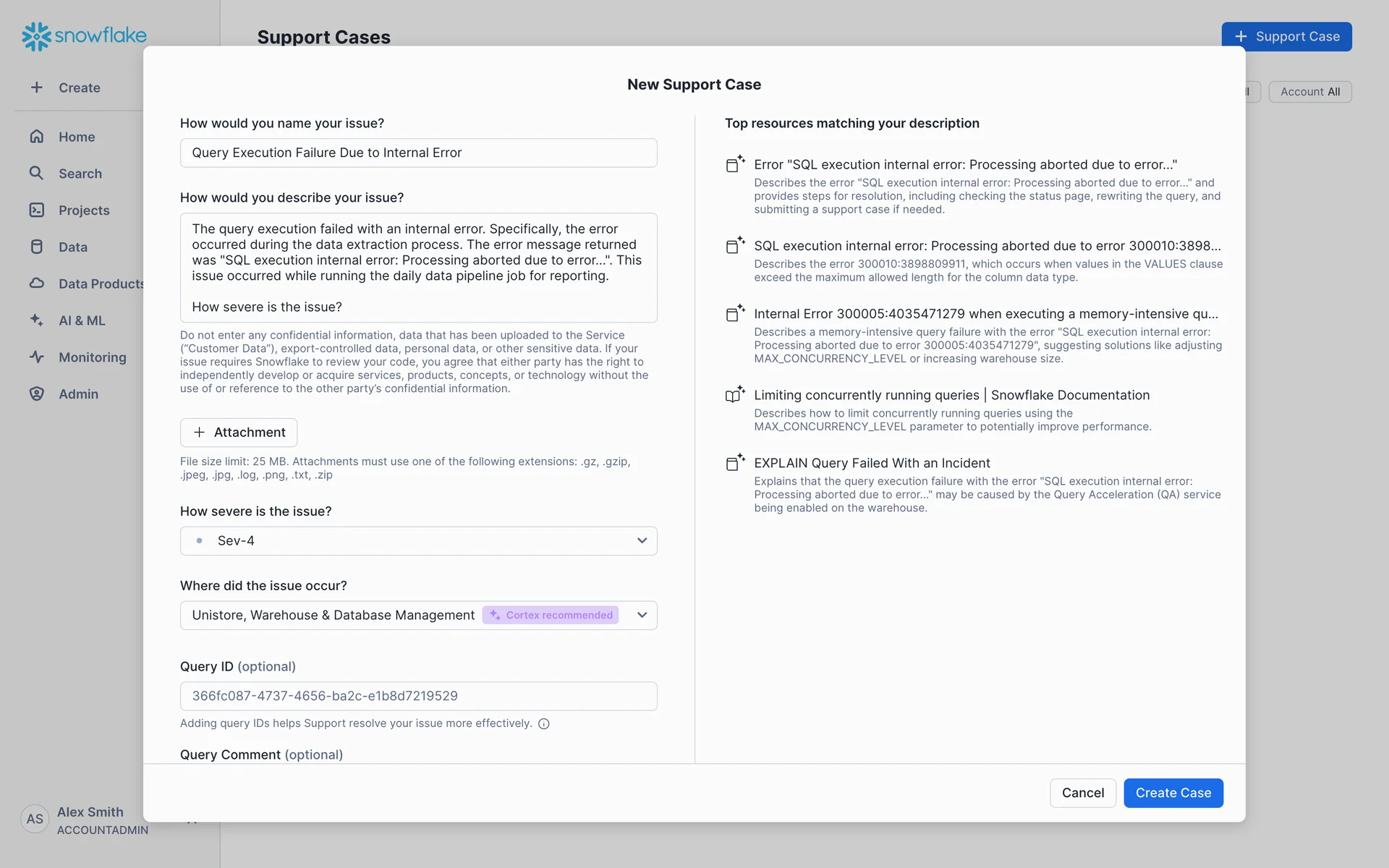Click the Projects icon in sidebar
This screenshot has height=868, width=1389.
pyautogui.click(x=37, y=210)
